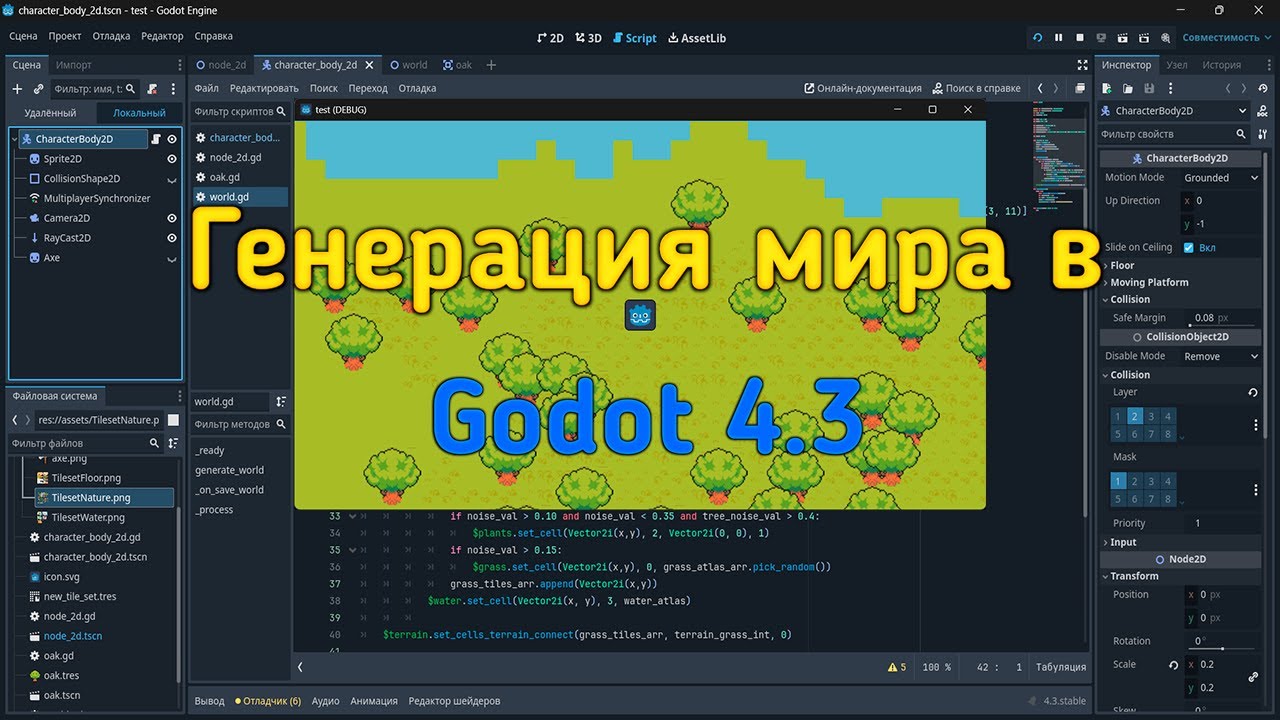The height and width of the screenshot is (720, 1280).
Task: Open world.gd in script list
Action: click(239, 197)
